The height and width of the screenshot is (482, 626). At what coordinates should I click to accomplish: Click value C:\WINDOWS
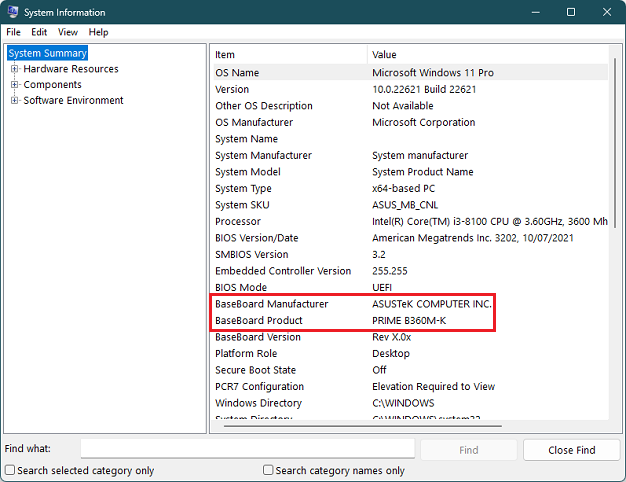pos(403,403)
